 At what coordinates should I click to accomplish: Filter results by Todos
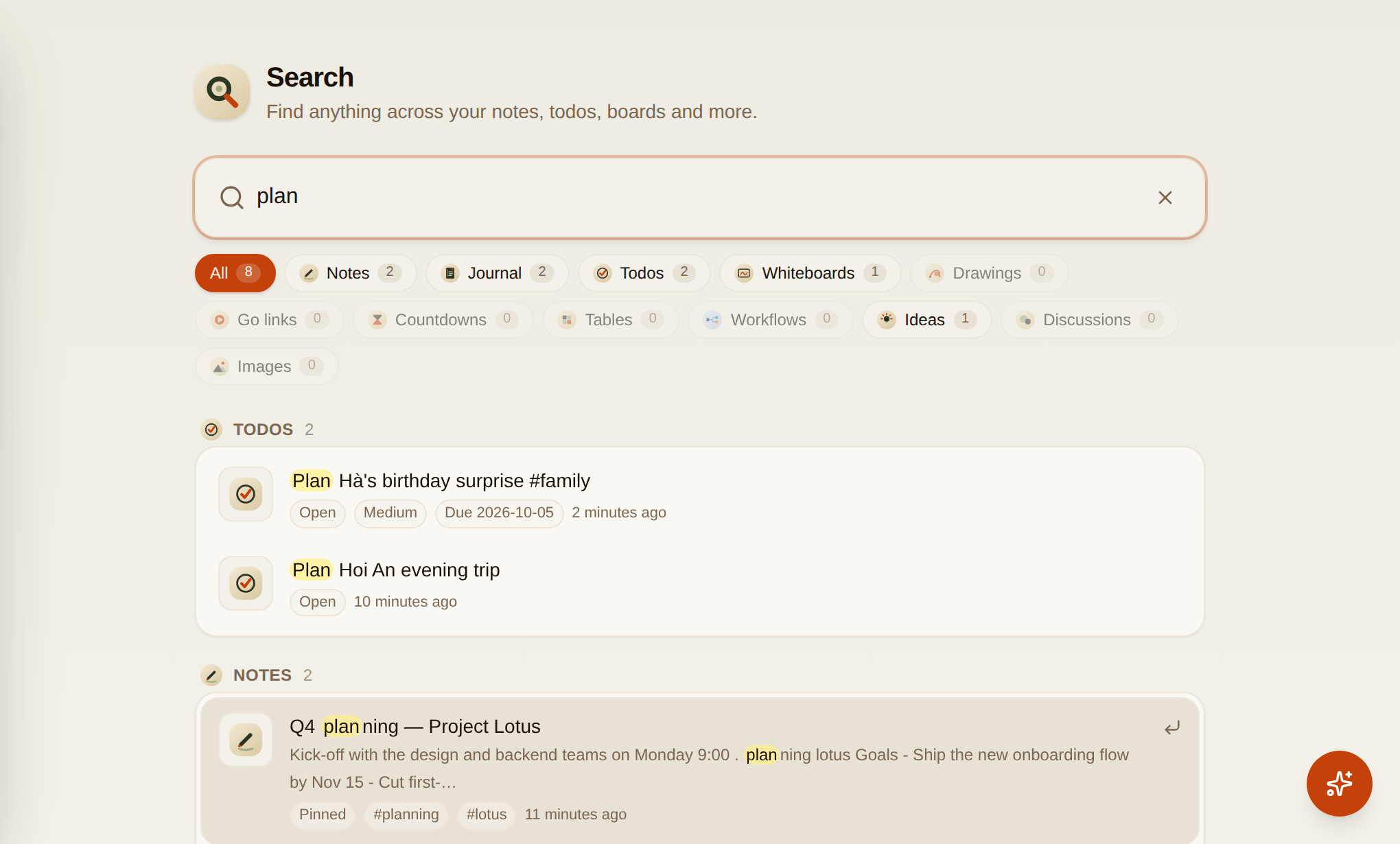[x=644, y=273]
